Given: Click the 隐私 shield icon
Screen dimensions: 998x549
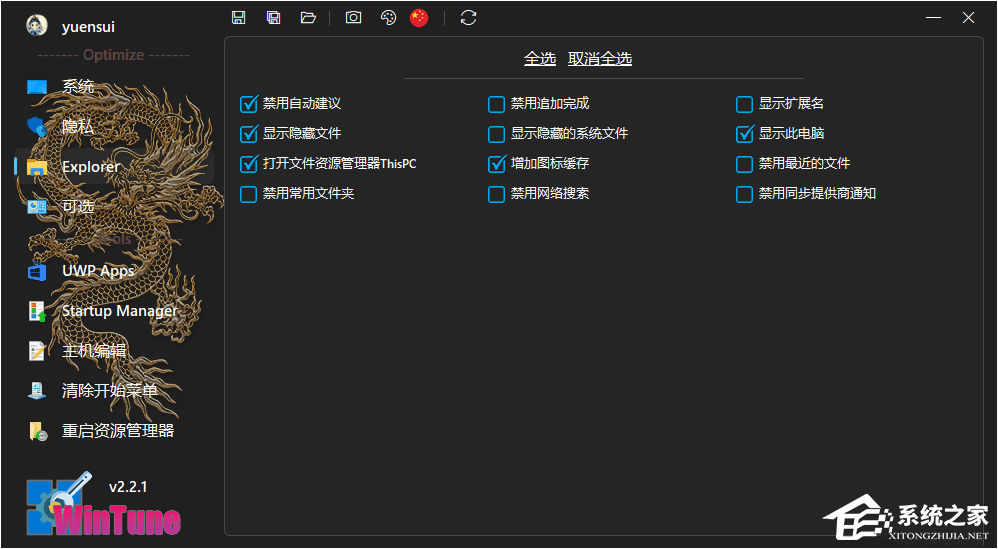Looking at the screenshot, I should pyautogui.click(x=37, y=127).
